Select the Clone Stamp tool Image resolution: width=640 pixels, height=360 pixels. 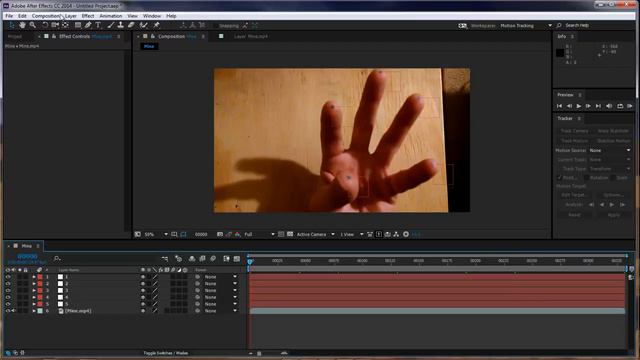pyautogui.click(x=120, y=25)
